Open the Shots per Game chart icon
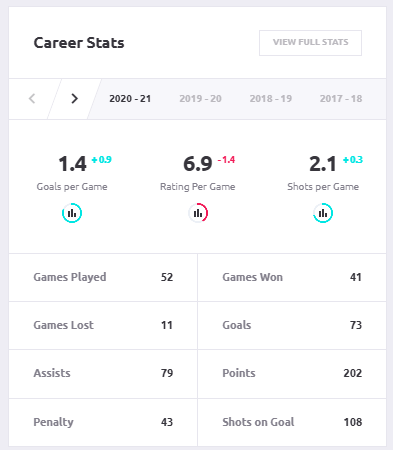 click(x=323, y=213)
